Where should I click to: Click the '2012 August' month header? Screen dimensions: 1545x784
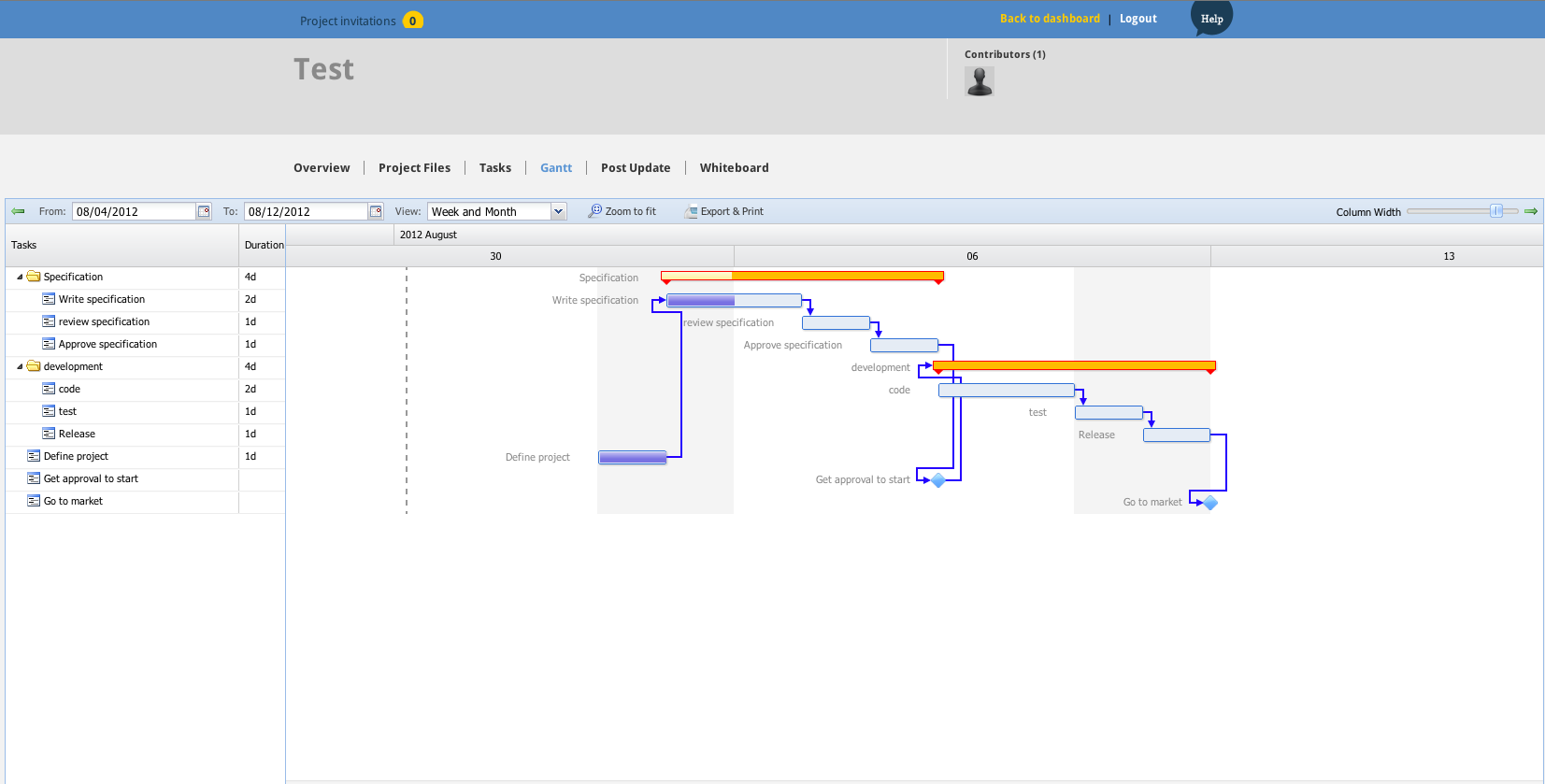[428, 235]
